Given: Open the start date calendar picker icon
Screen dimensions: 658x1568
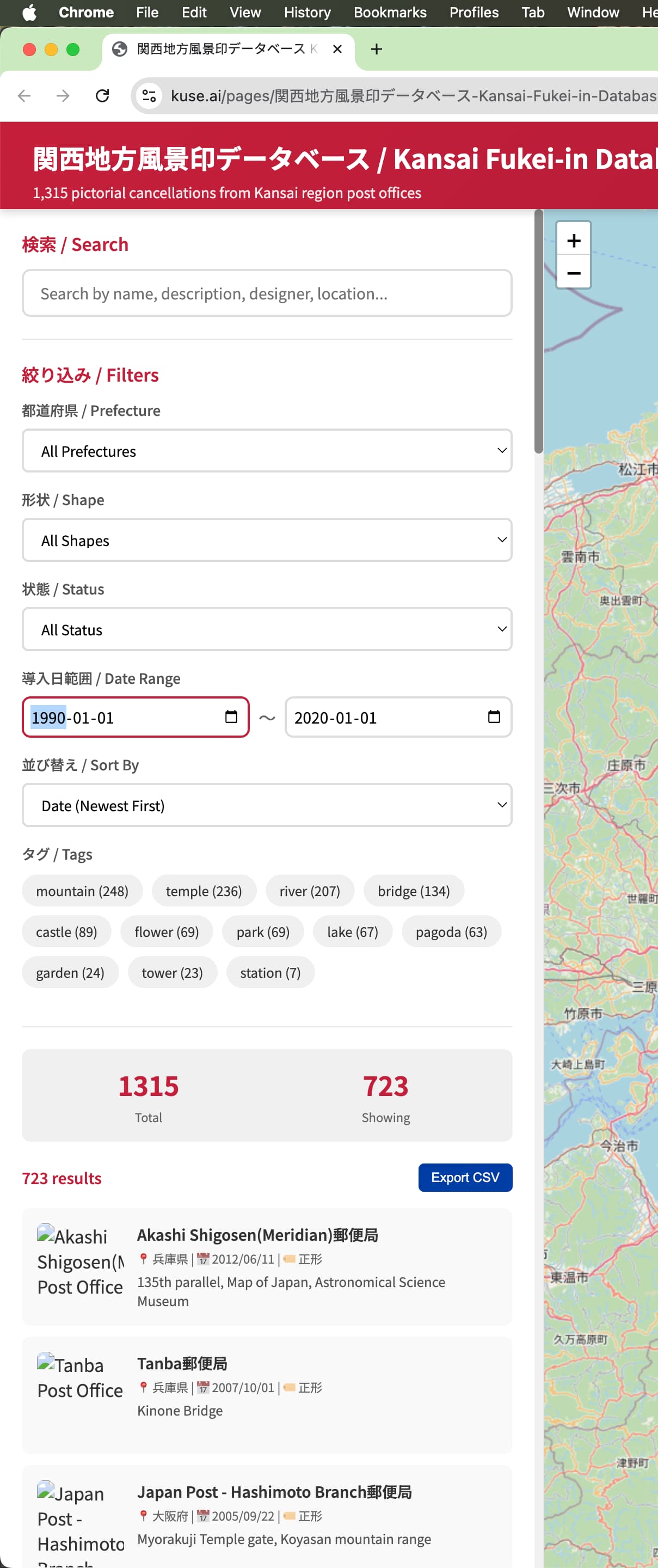Looking at the screenshot, I should click(x=231, y=716).
